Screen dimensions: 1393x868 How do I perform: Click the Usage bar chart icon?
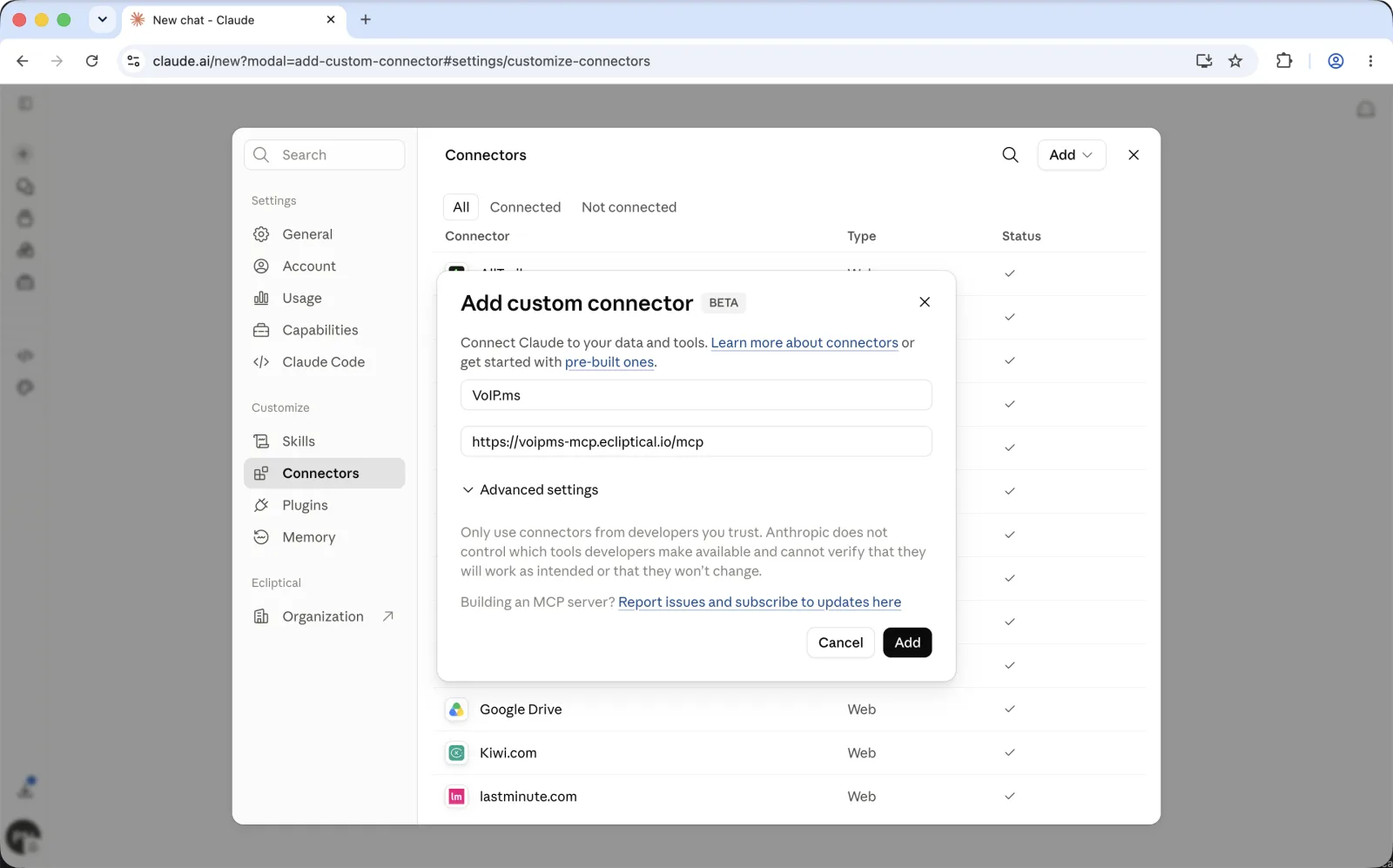tap(261, 298)
